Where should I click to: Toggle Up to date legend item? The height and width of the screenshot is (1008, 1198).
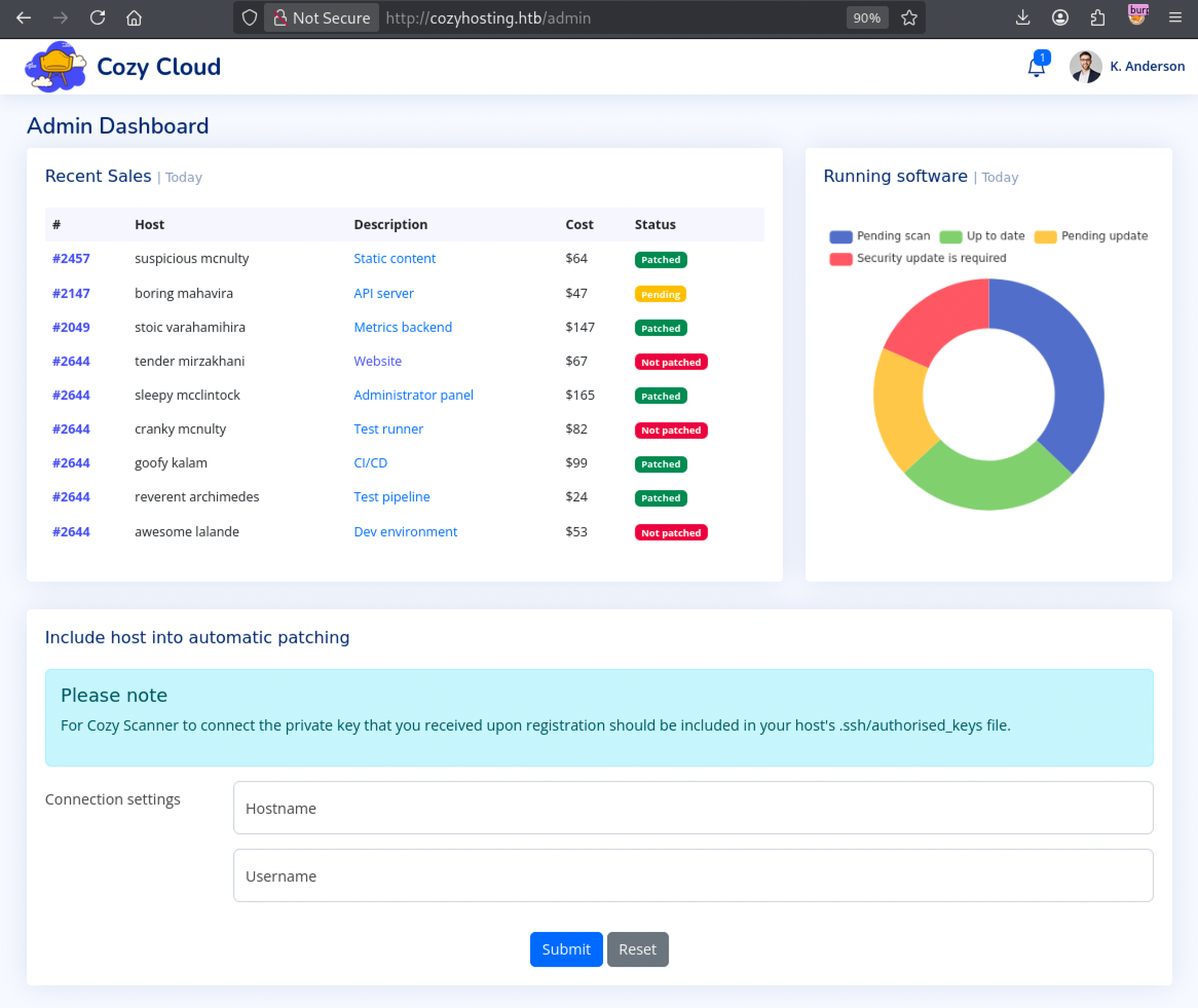[x=982, y=236]
